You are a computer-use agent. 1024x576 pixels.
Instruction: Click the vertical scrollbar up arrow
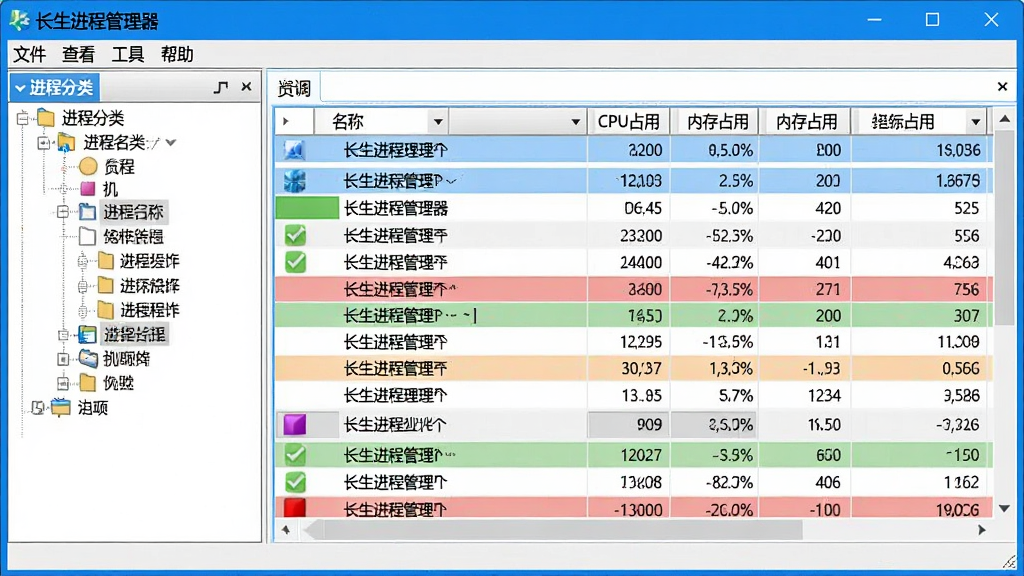(1004, 119)
